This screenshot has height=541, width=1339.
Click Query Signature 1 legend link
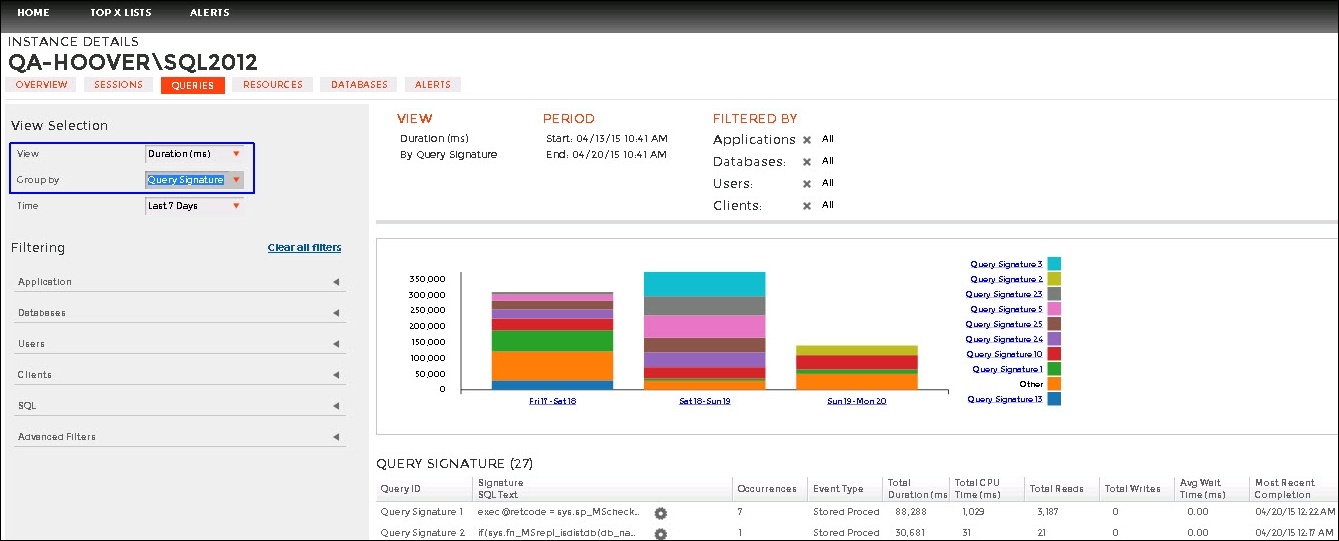(1007, 369)
